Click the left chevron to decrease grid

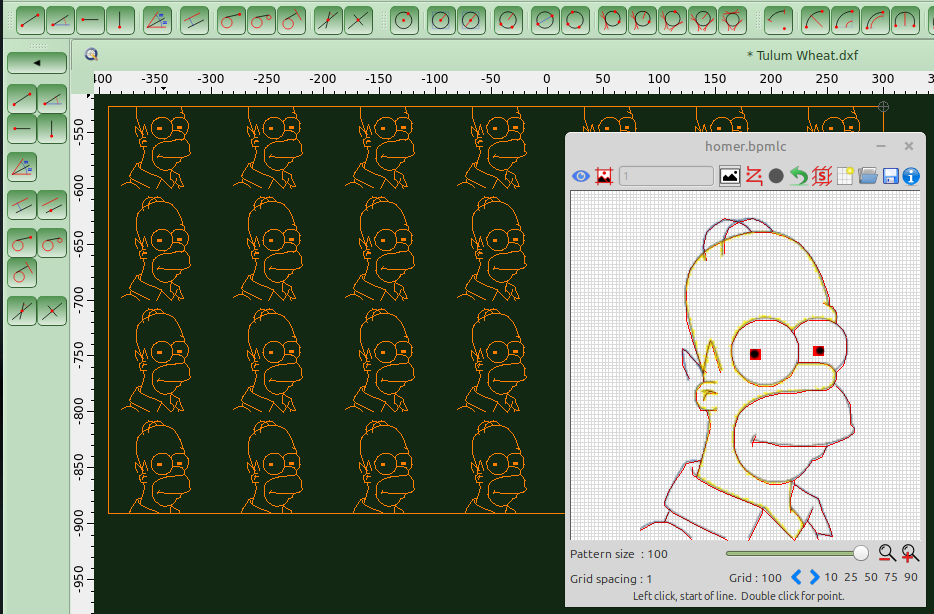[x=797, y=577]
